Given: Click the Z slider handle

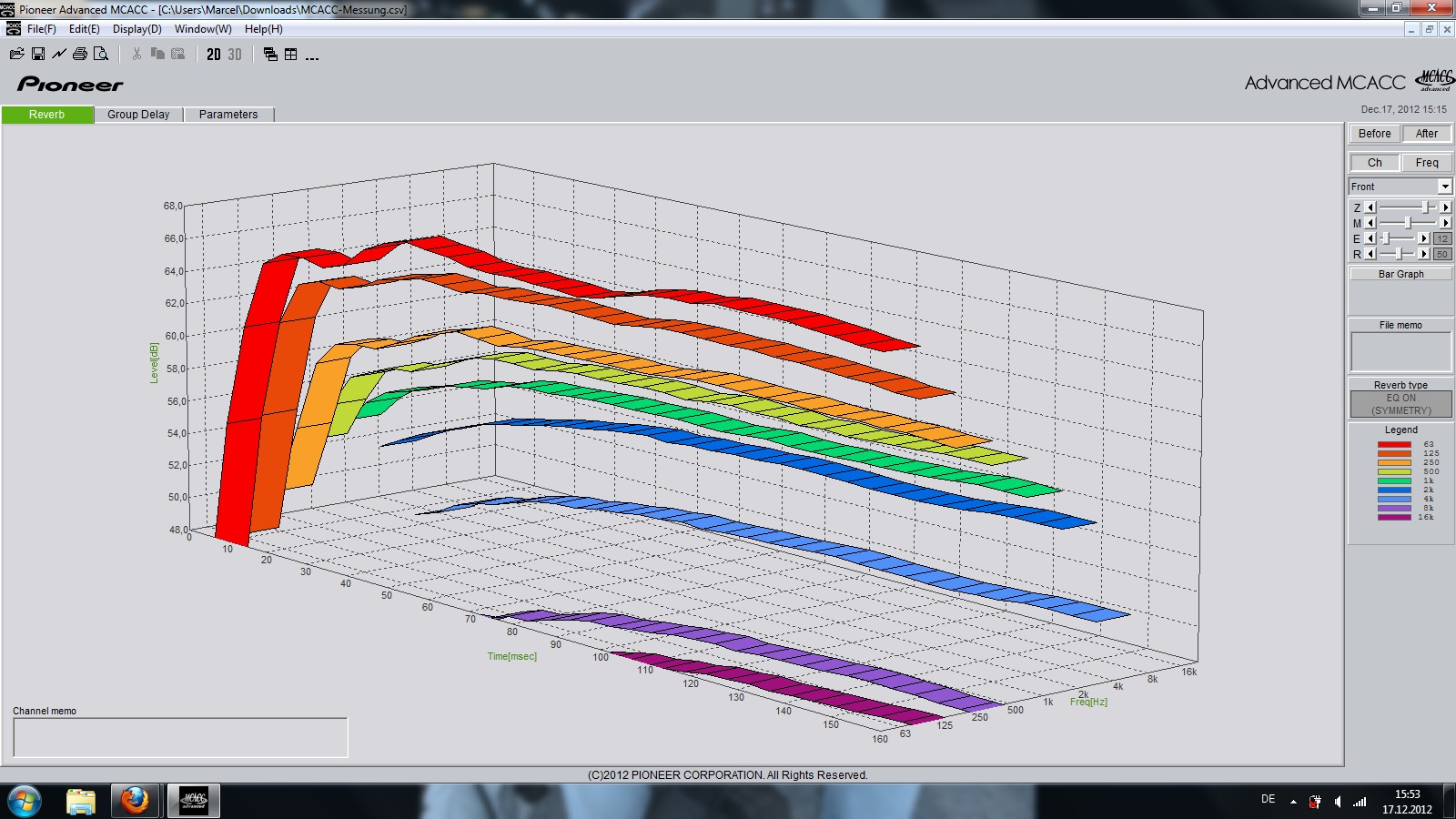Looking at the screenshot, I should coord(1425,207).
